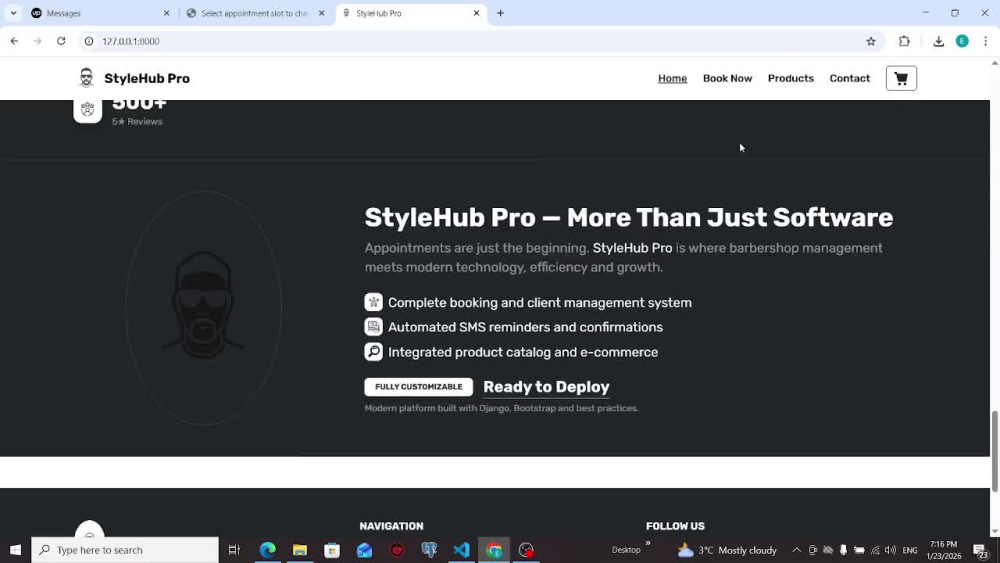1000x563 pixels.
Task: Go back to previous page
Action: 14,41
